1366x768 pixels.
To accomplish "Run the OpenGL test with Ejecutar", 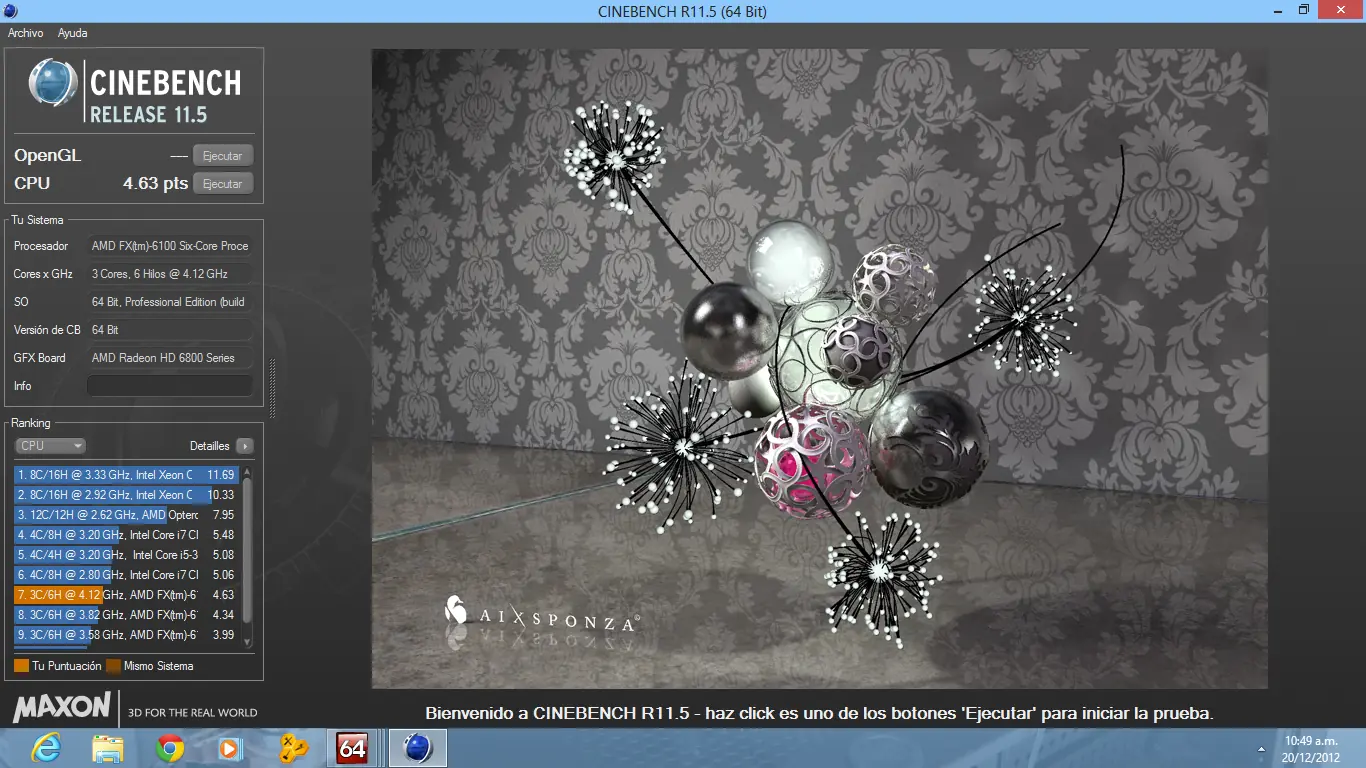I will [222, 156].
